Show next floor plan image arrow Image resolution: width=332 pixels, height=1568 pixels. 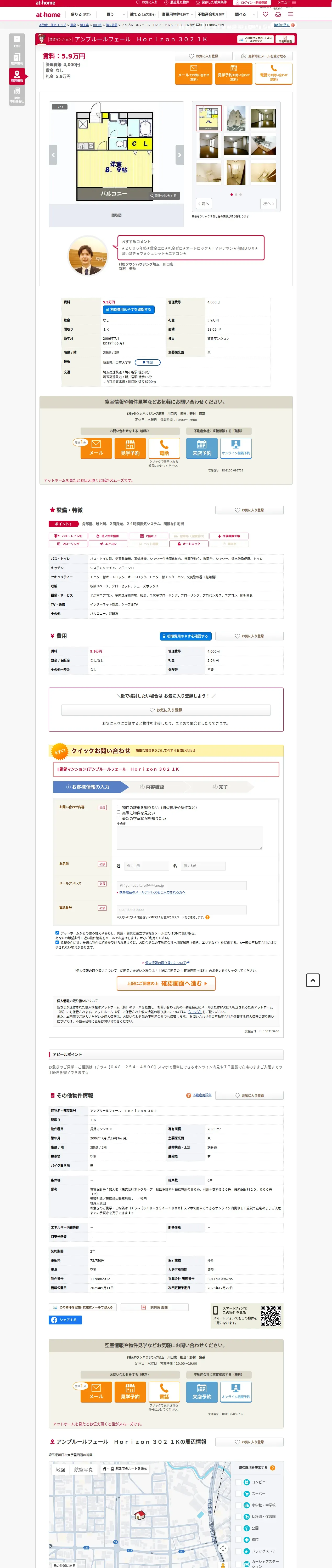[x=180, y=155]
